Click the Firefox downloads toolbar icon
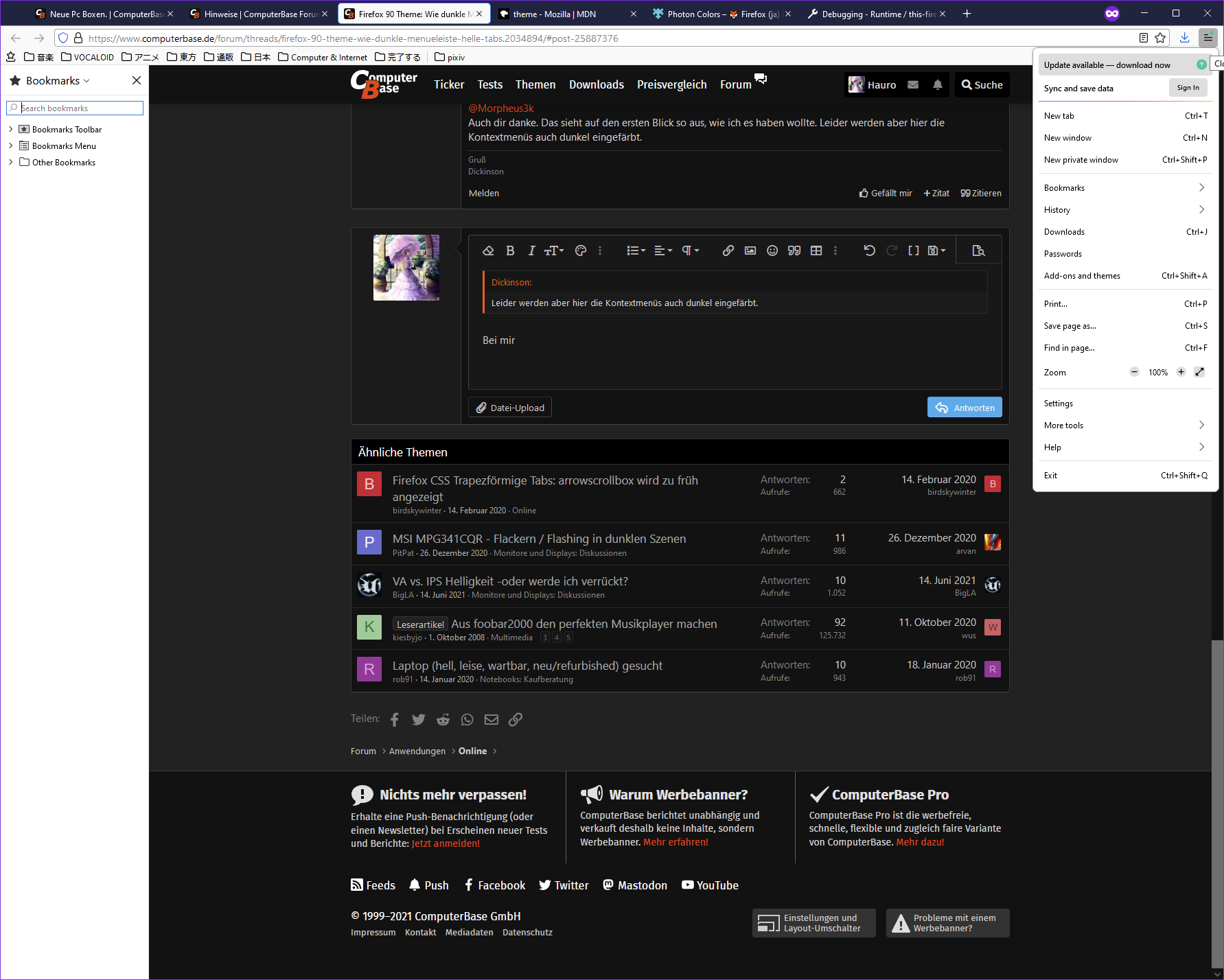Screen dimensions: 1224x980 coord(1184,38)
